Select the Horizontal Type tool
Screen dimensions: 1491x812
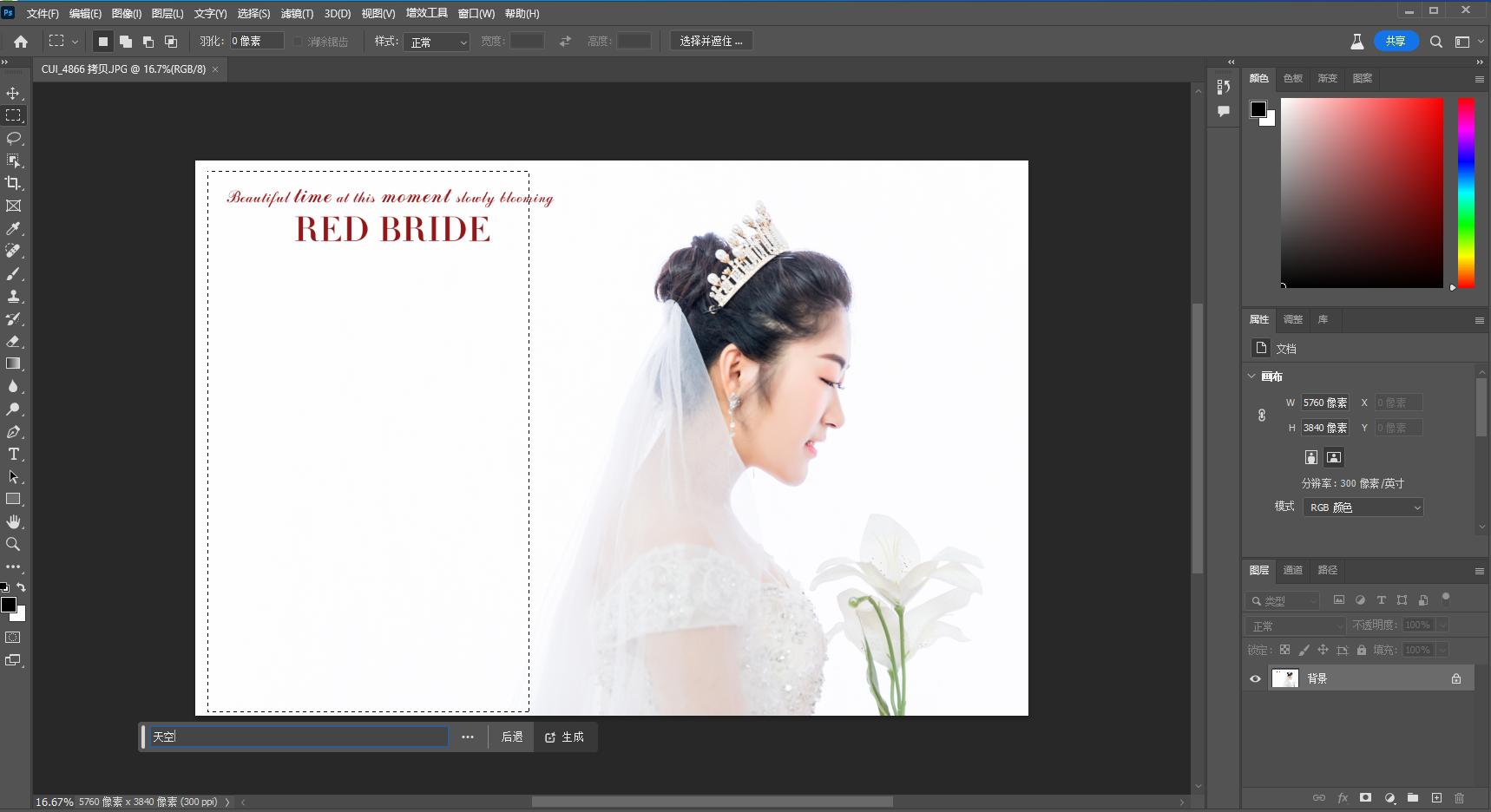click(13, 454)
